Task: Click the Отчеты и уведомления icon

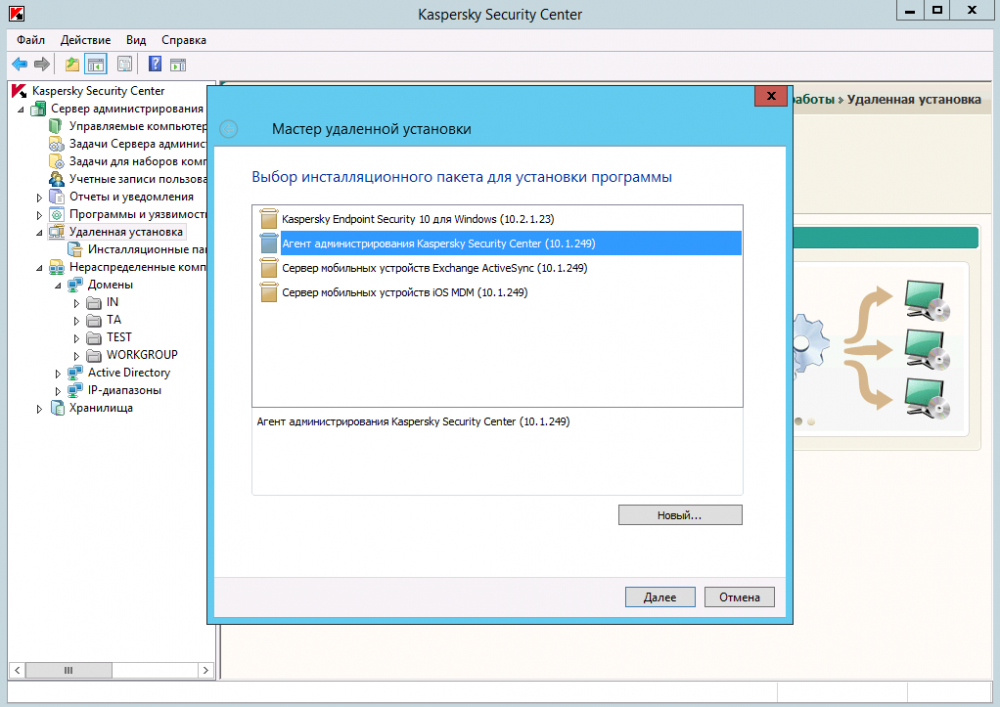Action: tap(57, 196)
